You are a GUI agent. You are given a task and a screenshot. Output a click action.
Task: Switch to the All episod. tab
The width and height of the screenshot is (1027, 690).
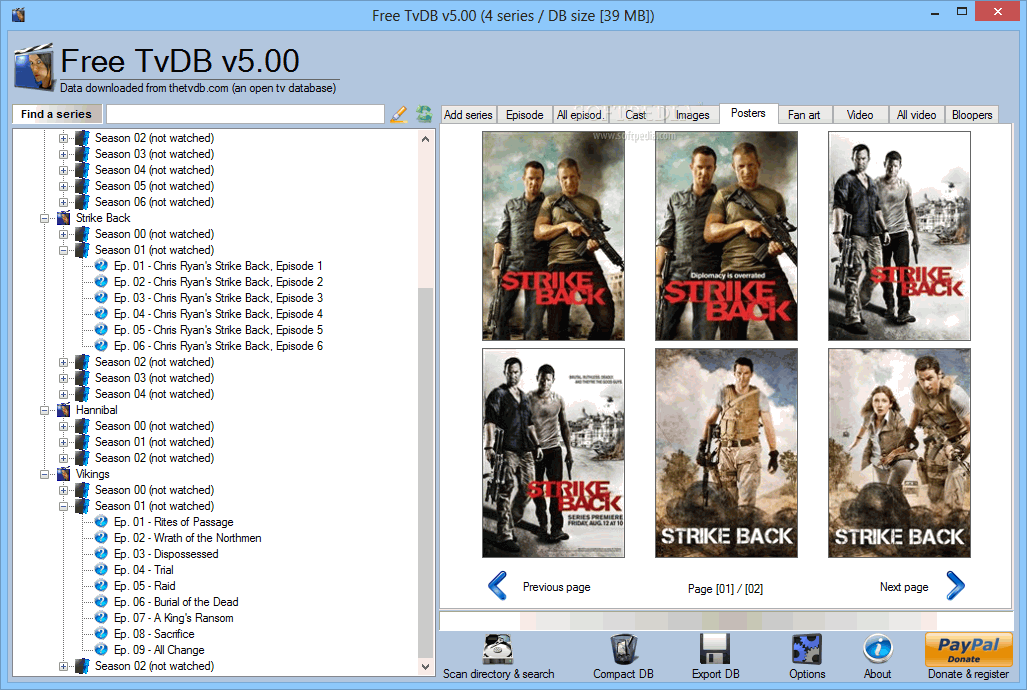pos(580,115)
